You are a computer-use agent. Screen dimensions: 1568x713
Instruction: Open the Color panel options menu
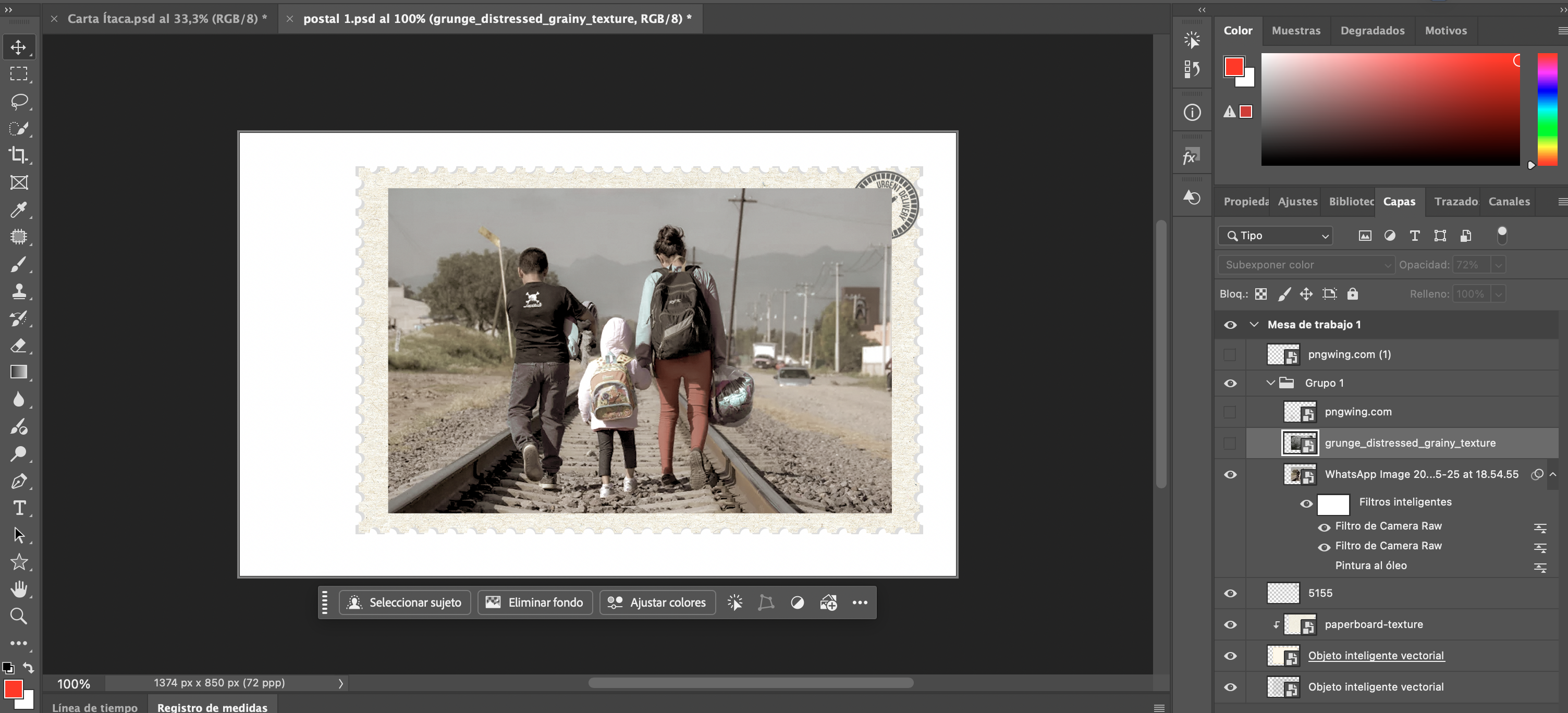click(x=1561, y=30)
